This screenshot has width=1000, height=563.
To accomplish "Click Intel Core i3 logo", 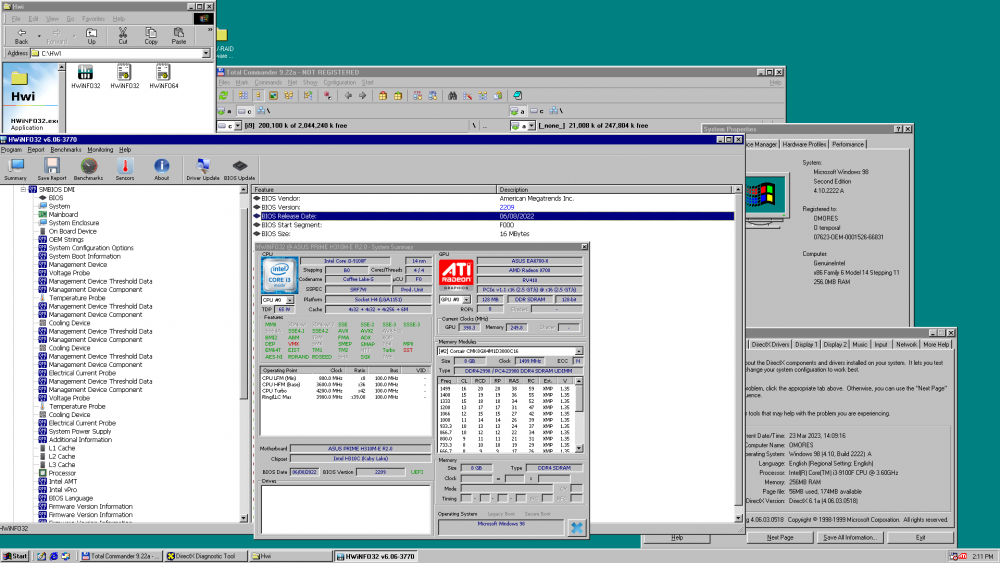I will click(x=279, y=275).
